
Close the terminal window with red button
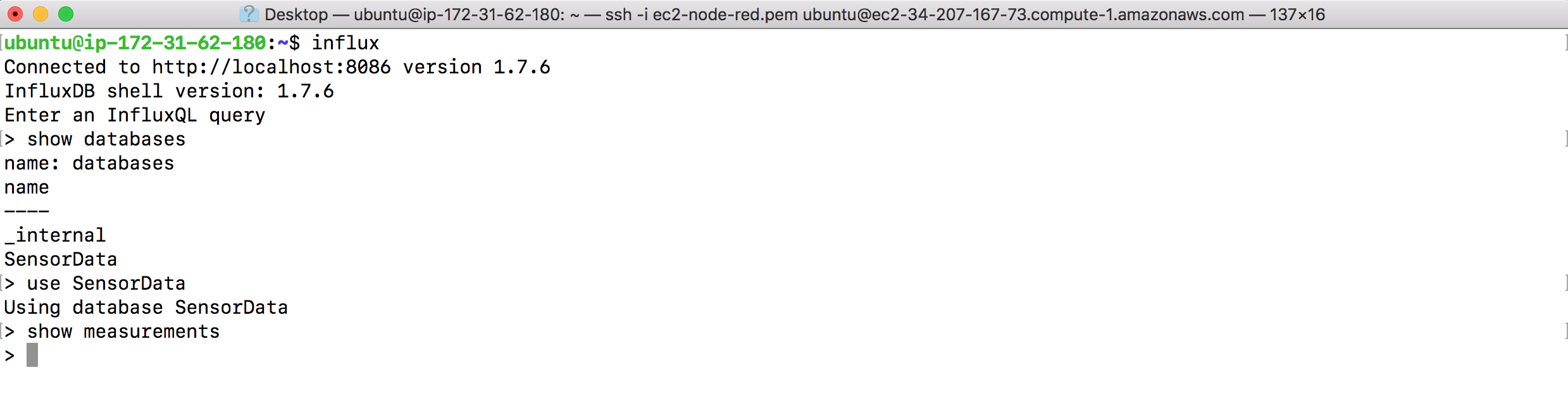[x=15, y=14]
